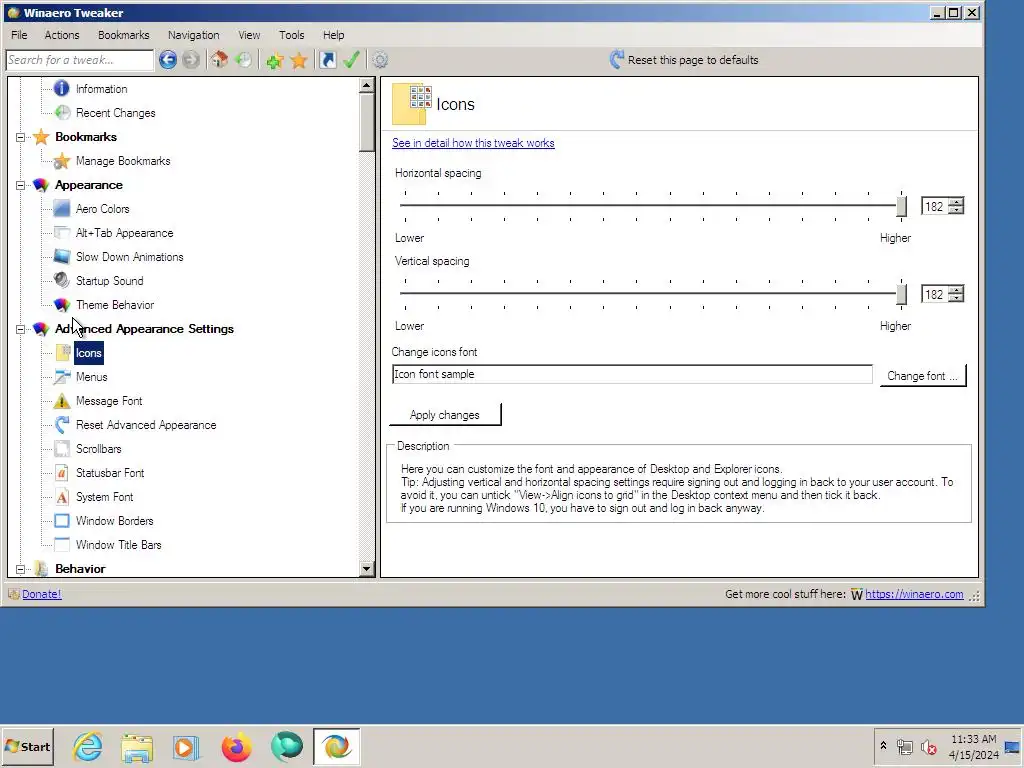Add bookmark using green plus star icon
The height and width of the screenshot is (768, 1024).
pos(274,60)
